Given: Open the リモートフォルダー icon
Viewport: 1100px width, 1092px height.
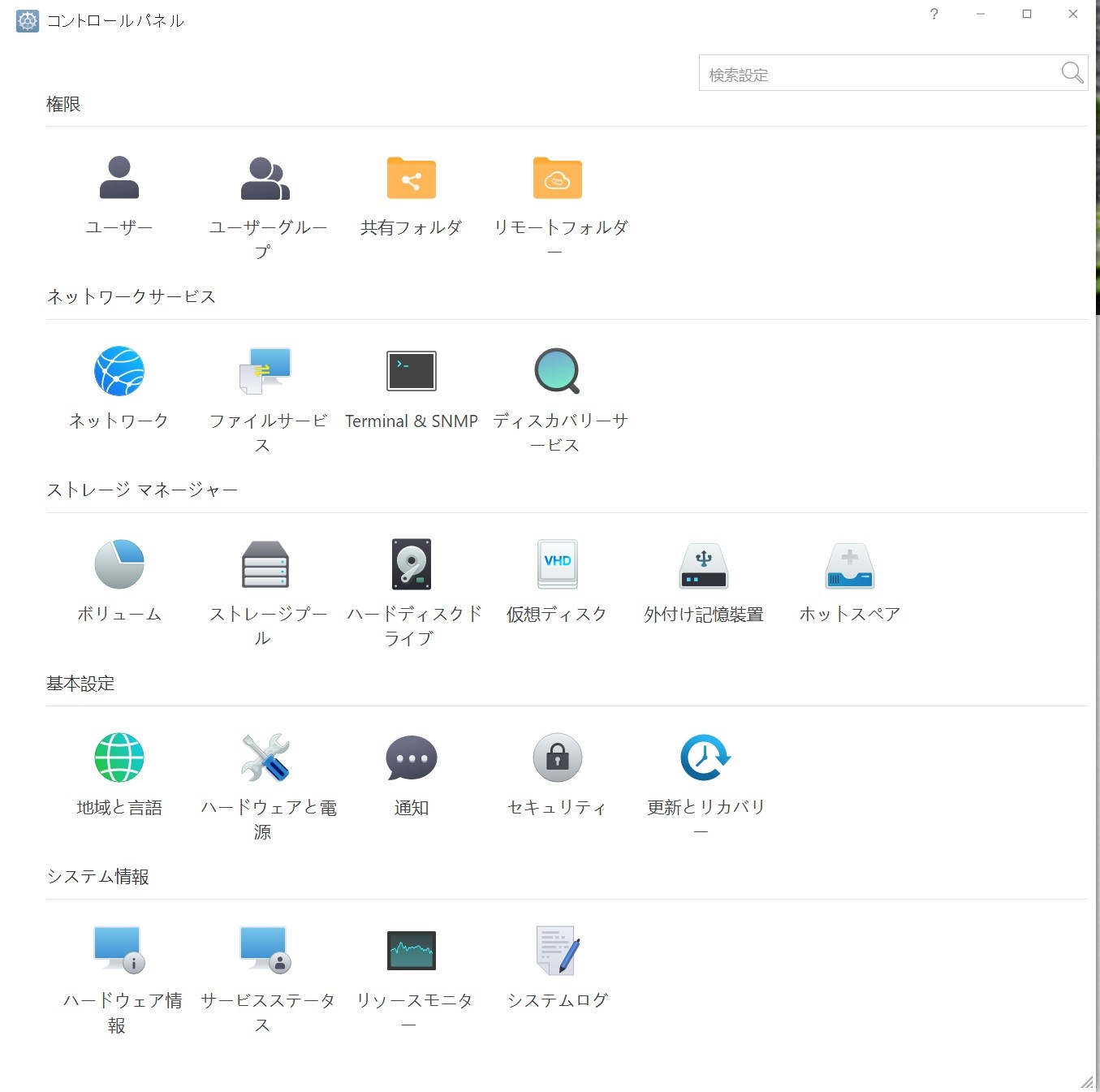Looking at the screenshot, I should click(x=558, y=178).
